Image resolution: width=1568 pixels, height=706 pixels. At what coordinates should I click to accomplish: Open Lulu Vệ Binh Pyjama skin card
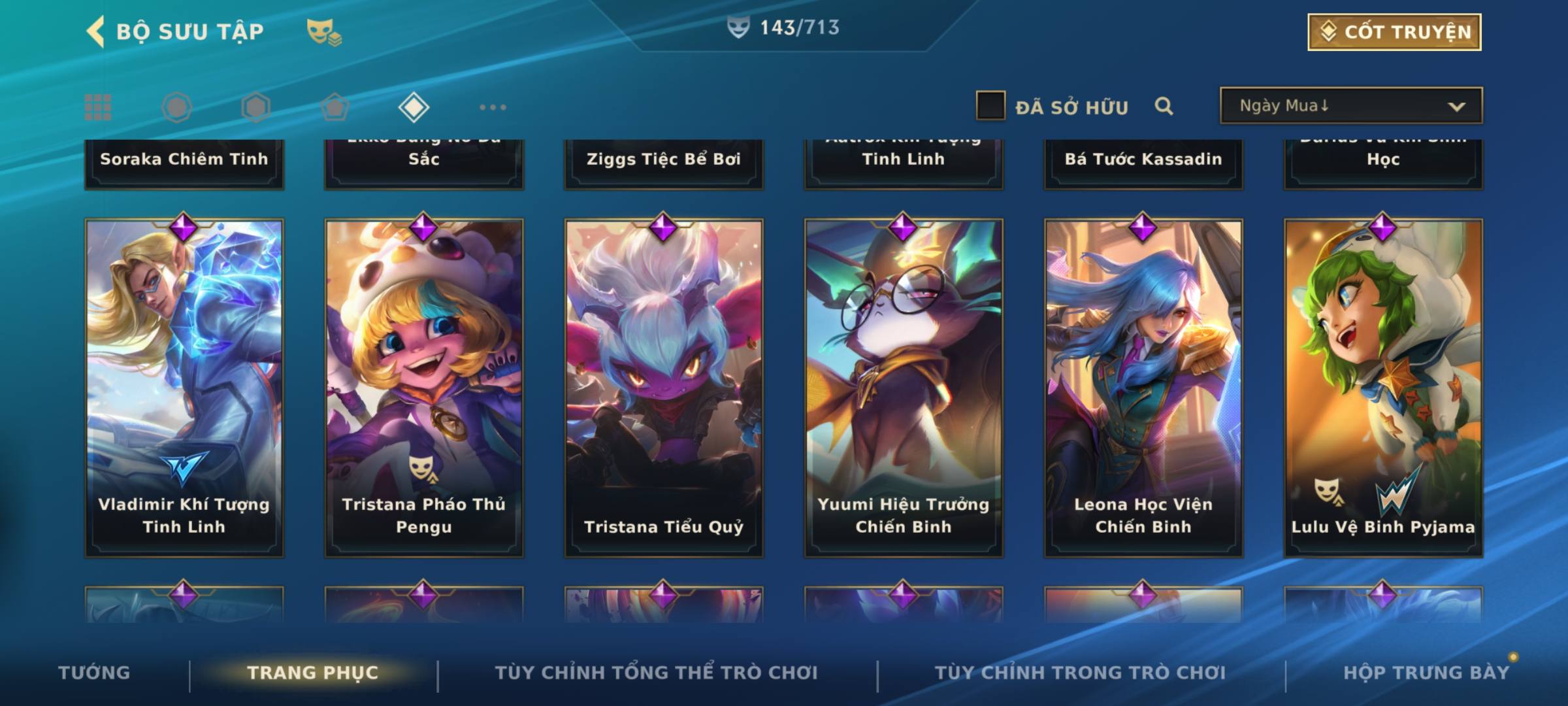(x=1383, y=388)
